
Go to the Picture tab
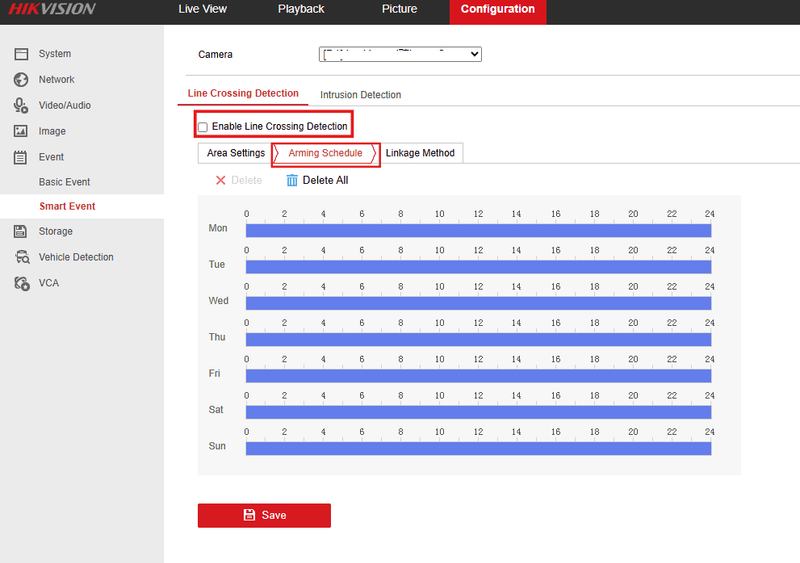(399, 9)
